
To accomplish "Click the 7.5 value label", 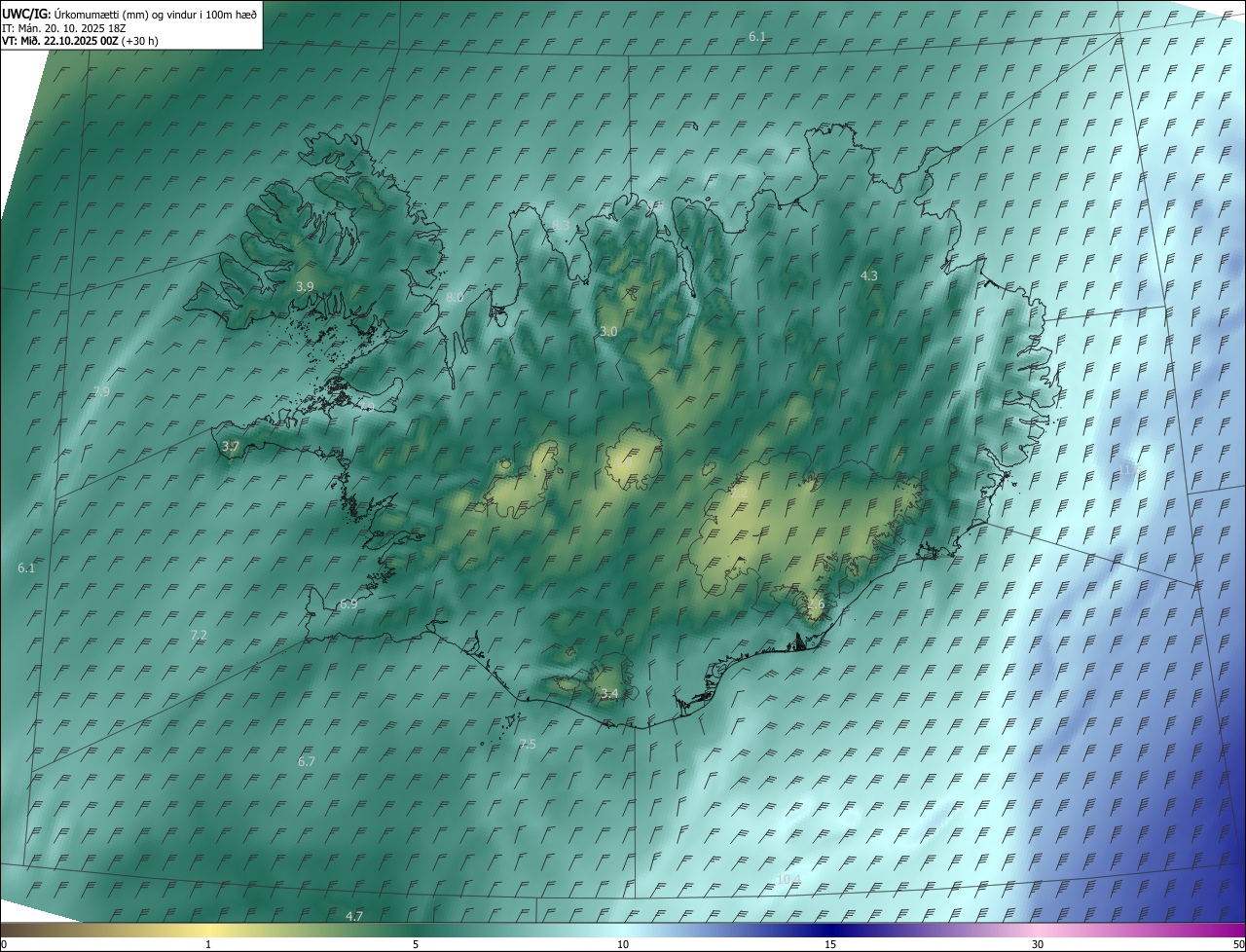I will pyautogui.click(x=528, y=745).
